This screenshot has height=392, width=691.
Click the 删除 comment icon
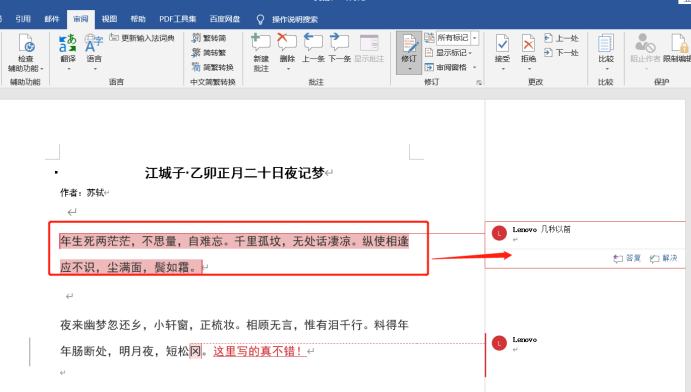[287, 43]
